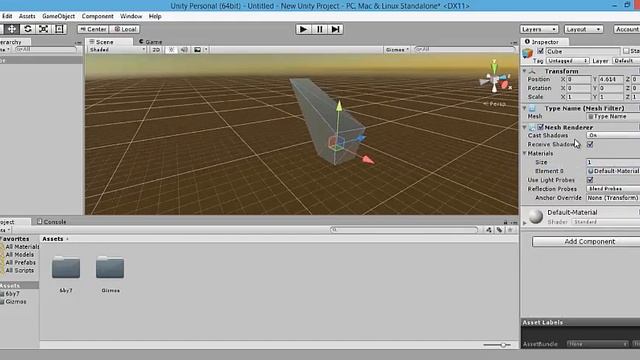Image resolution: width=640 pixels, height=360 pixels.
Task: Open the GameObject menu
Action: [x=58, y=16]
